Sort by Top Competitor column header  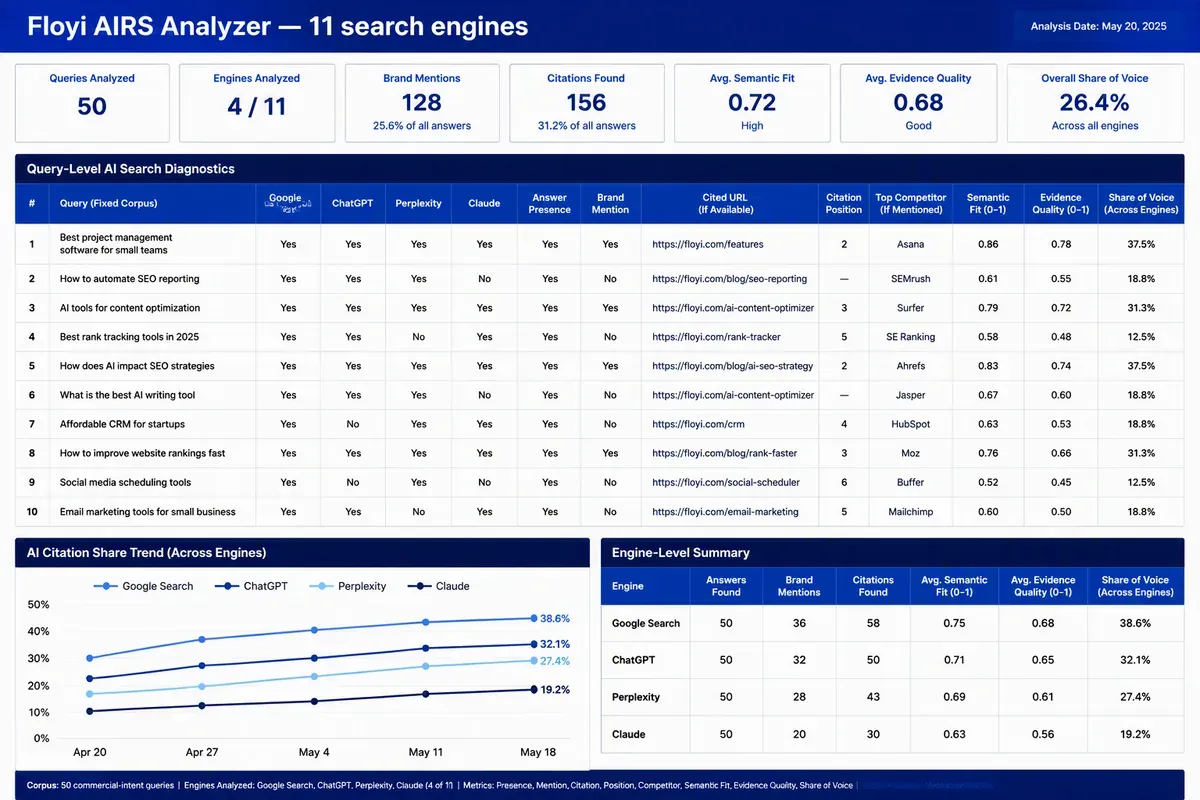pos(910,203)
